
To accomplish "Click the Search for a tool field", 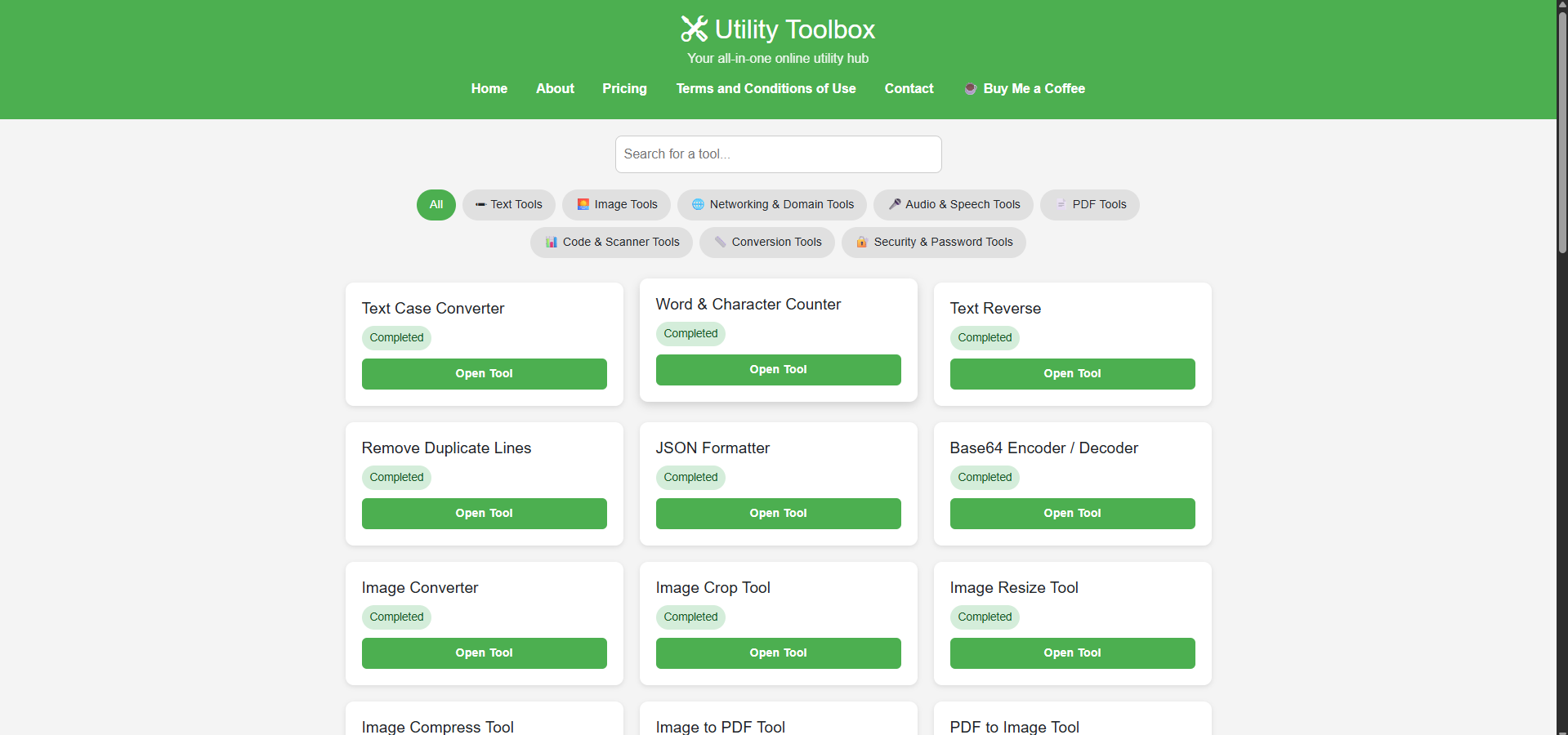I will point(778,154).
